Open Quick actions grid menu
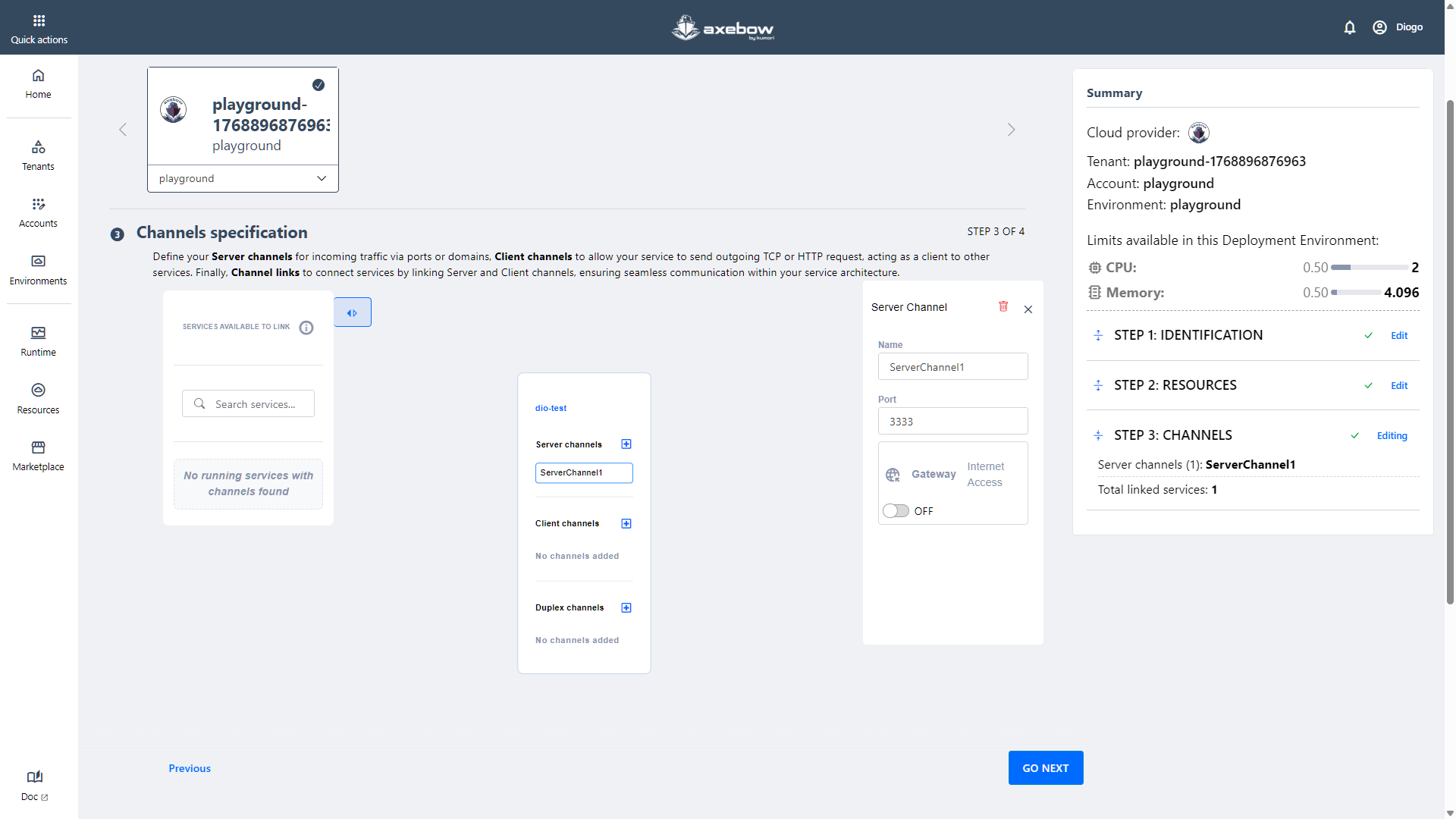This screenshot has width=1456, height=819. [39, 21]
